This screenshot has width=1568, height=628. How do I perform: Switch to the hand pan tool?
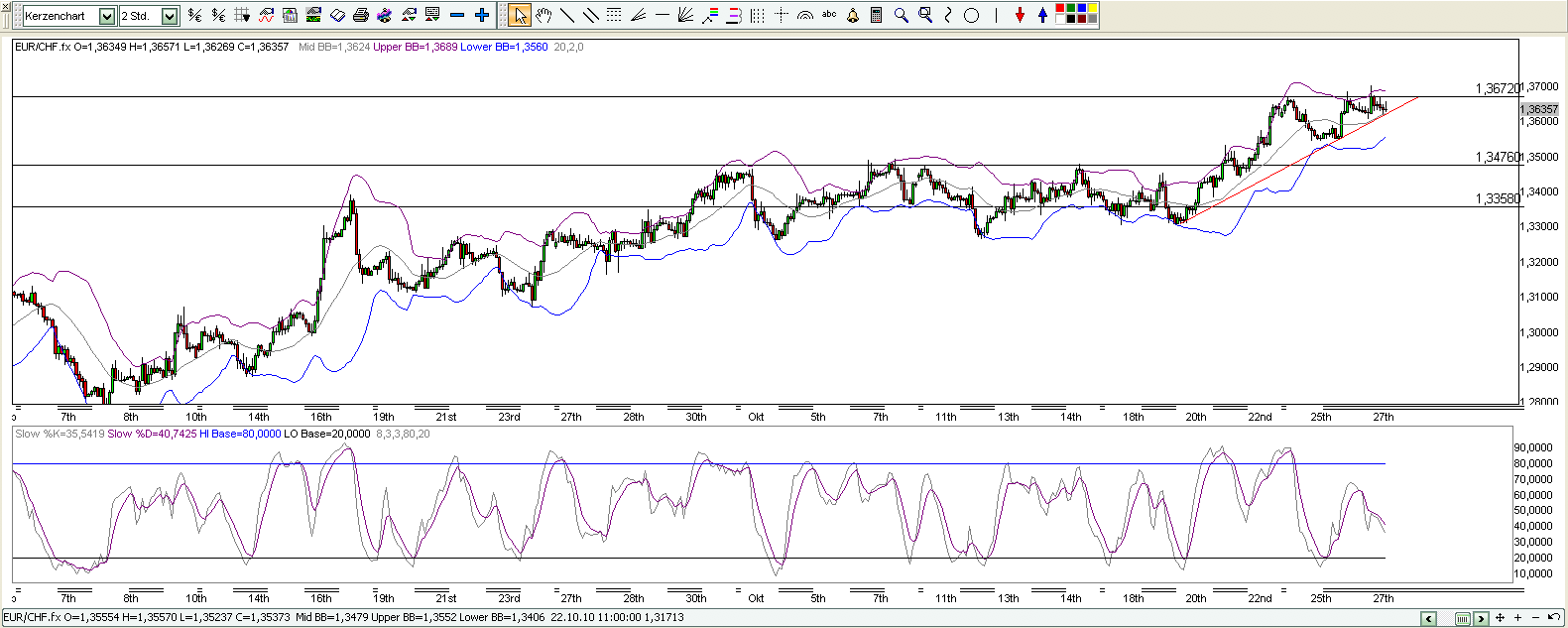click(x=543, y=15)
